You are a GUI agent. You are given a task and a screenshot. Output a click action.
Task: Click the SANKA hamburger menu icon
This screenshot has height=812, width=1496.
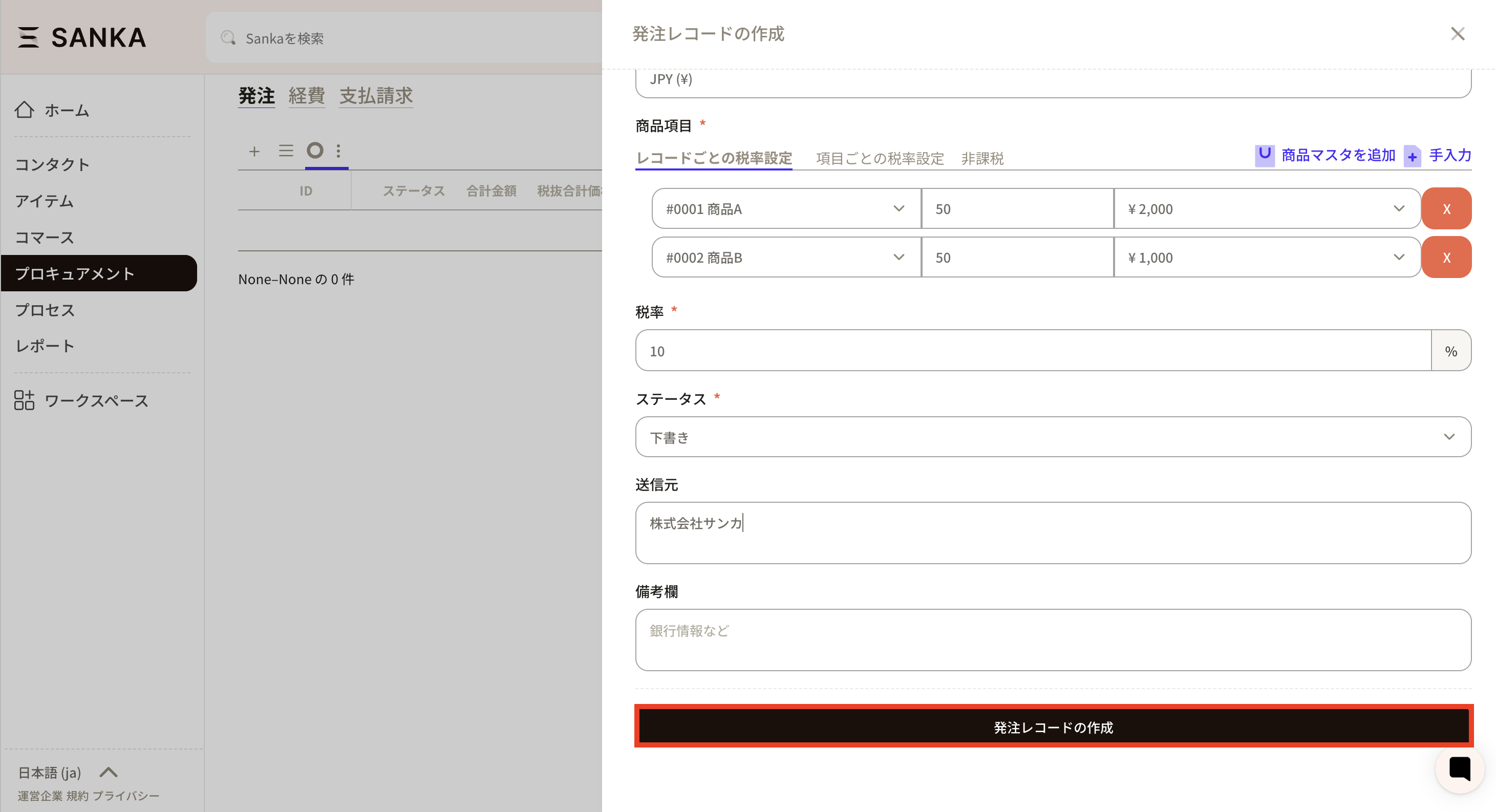click(28, 37)
